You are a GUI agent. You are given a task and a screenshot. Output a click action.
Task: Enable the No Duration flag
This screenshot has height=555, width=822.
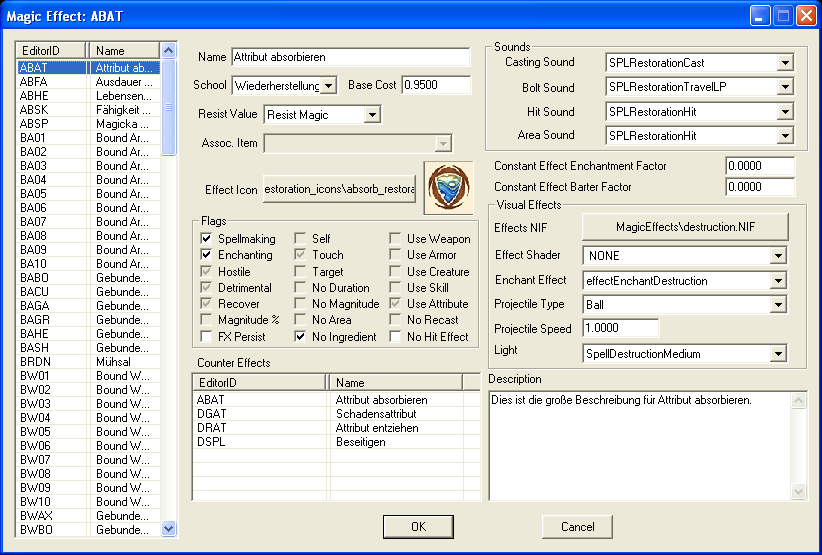[x=300, y=288]
